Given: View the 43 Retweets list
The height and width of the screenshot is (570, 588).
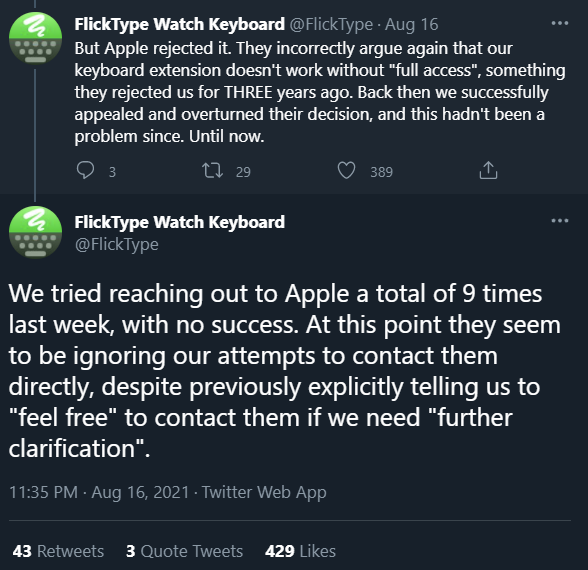Looking at the screenshot, I should 58,551.
